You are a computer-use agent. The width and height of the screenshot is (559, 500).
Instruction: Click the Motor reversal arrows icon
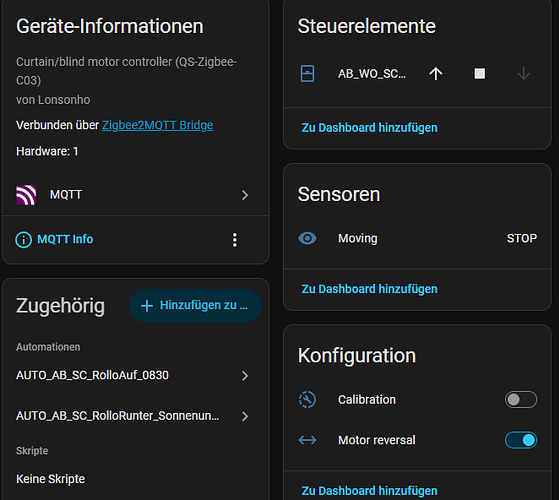pyautogui.click(x=307, y=440)
